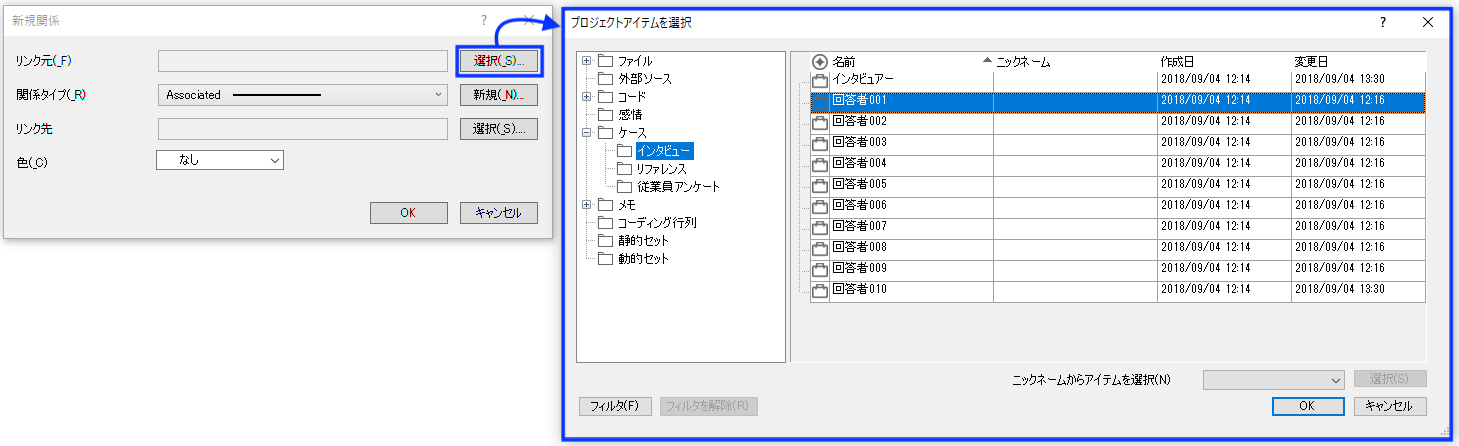Click the 従業員アンケート folder icon
Screen dimensions: 1459x446
(625, 187)
